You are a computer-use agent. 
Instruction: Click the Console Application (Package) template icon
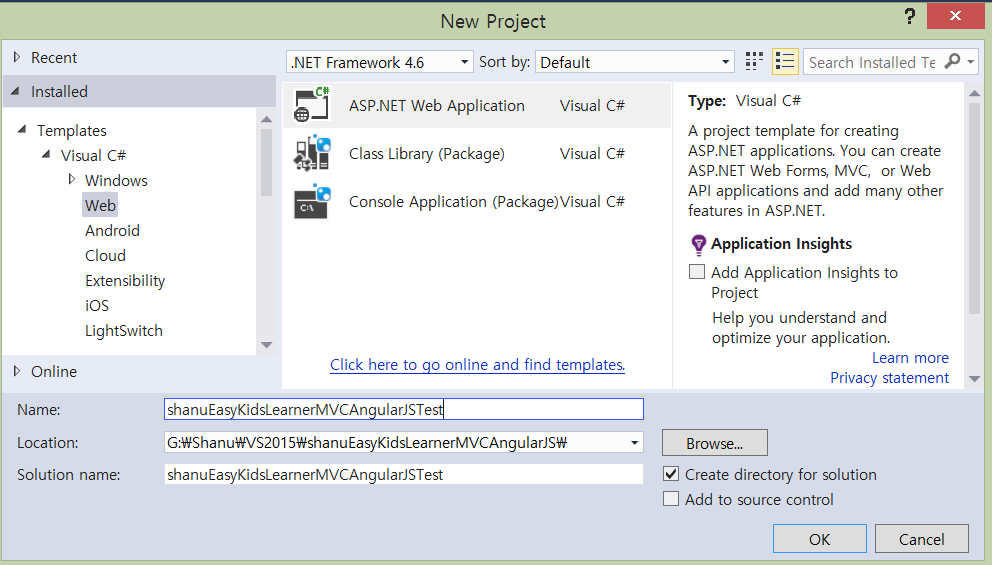[312, 201]
